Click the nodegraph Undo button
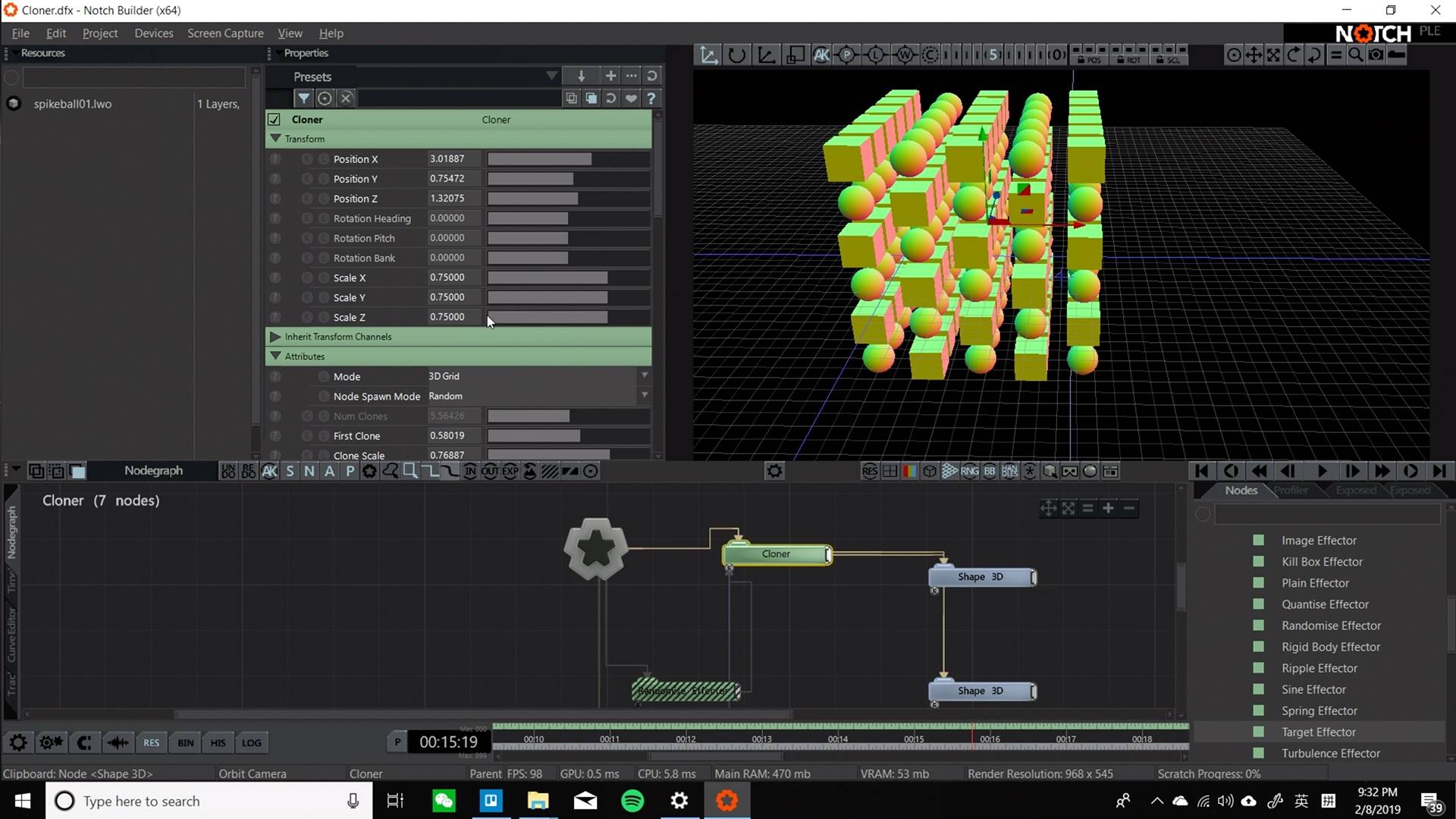 [228, 471]
